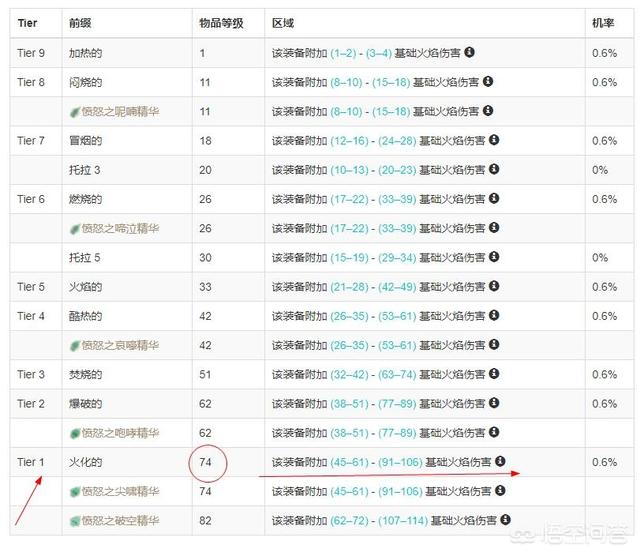Click the prefix name 焚烧的

click(85, 375)
